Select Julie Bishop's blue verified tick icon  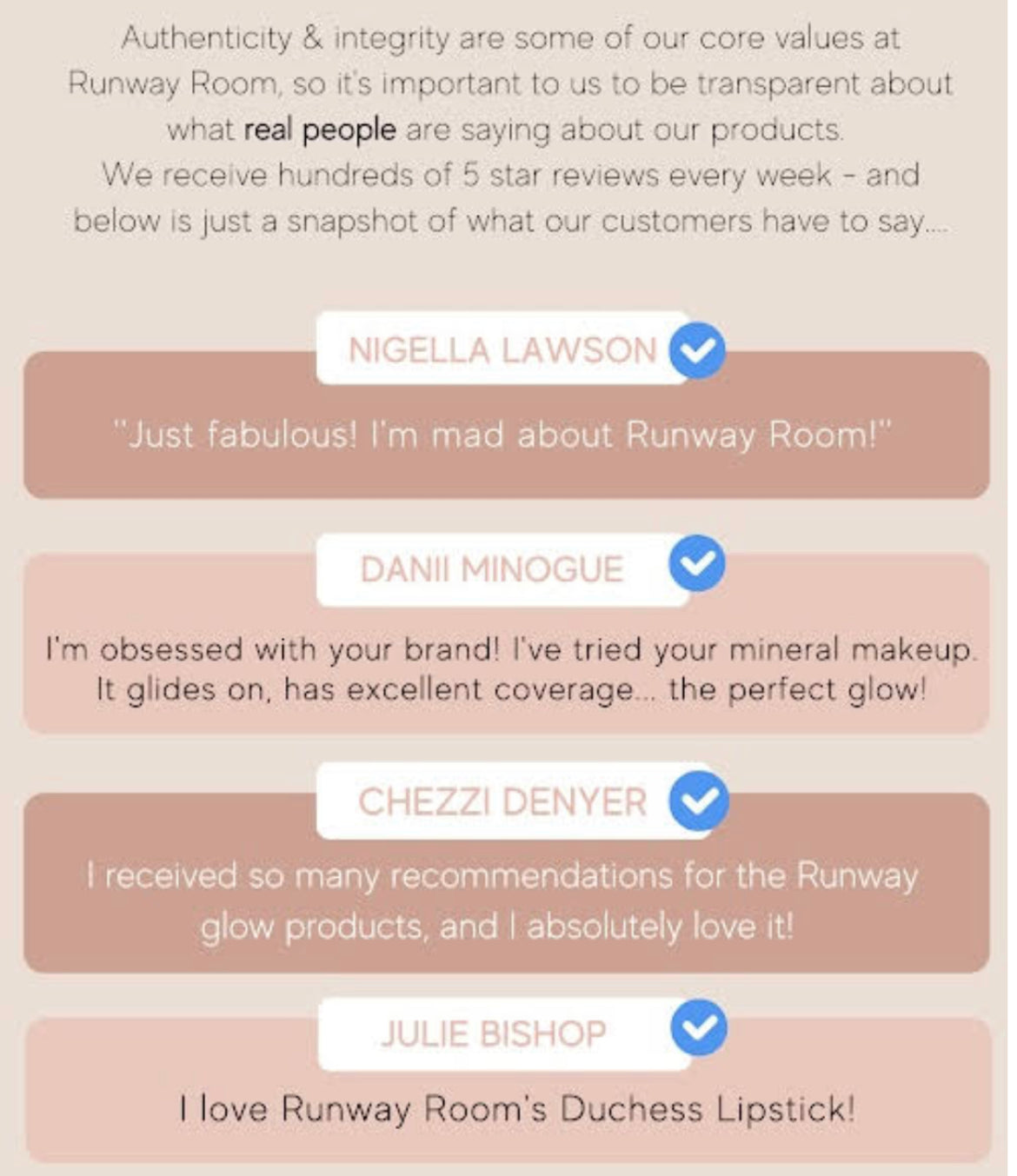[x=699, y=1028]
